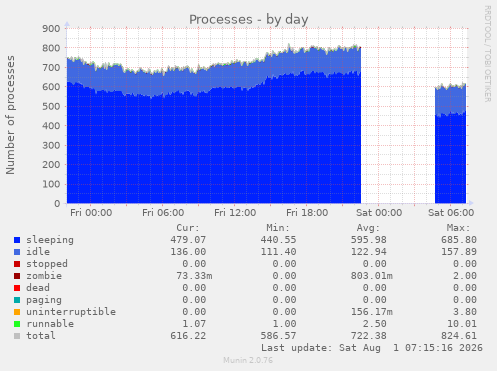The height and width of the screenshot is (371, 497).
Task: Click the 'paging' legend label
Action: [x=44, y=300]
